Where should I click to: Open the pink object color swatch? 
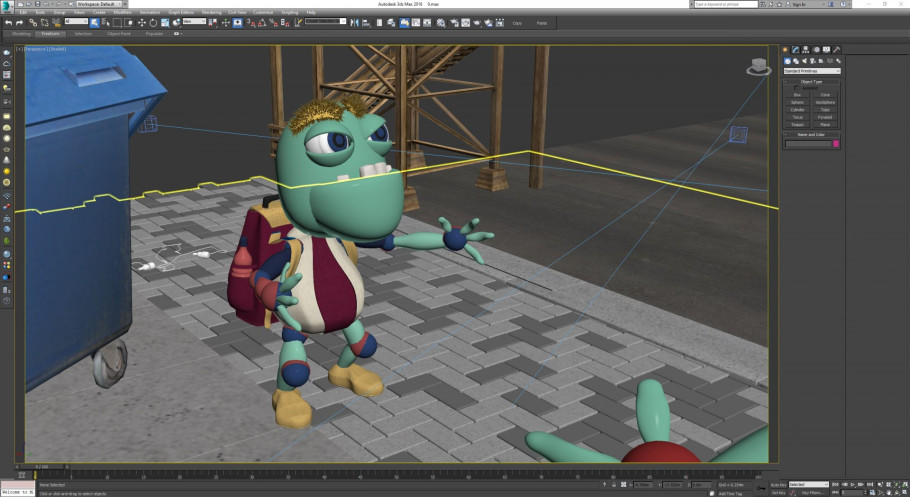pos(836,144)
